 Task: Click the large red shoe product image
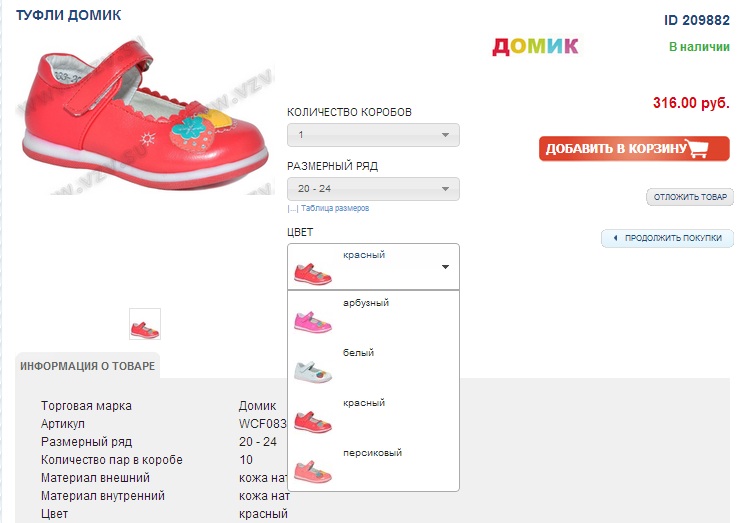coord(145,117)
